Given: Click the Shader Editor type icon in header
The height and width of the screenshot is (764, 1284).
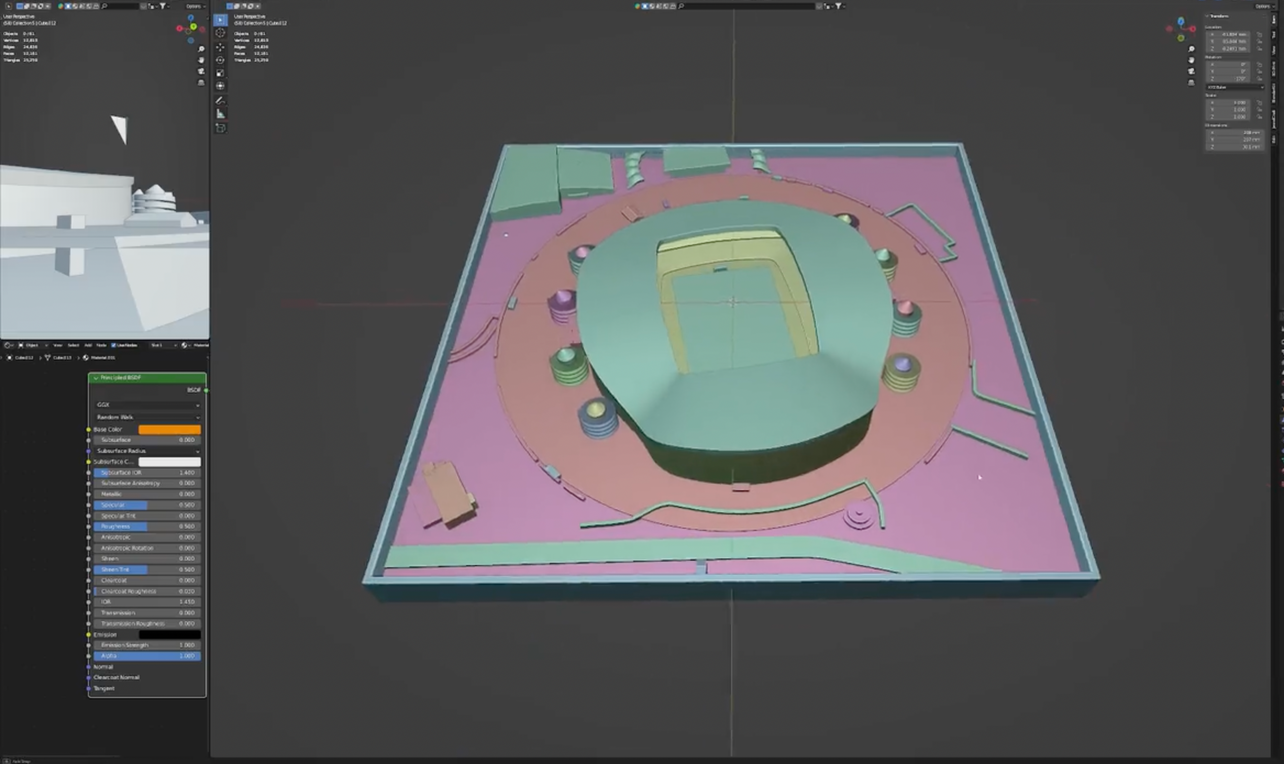Looking at the screenshot, I should [7, 345].
